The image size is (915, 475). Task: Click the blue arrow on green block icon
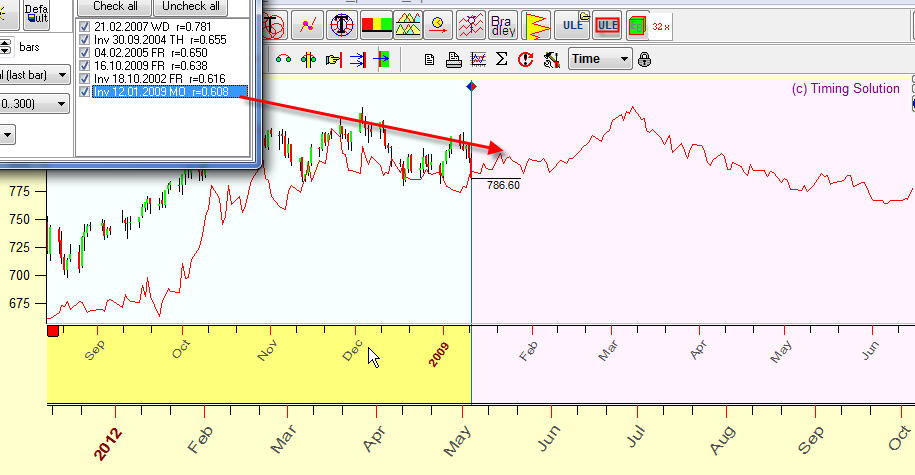[382, 59]
